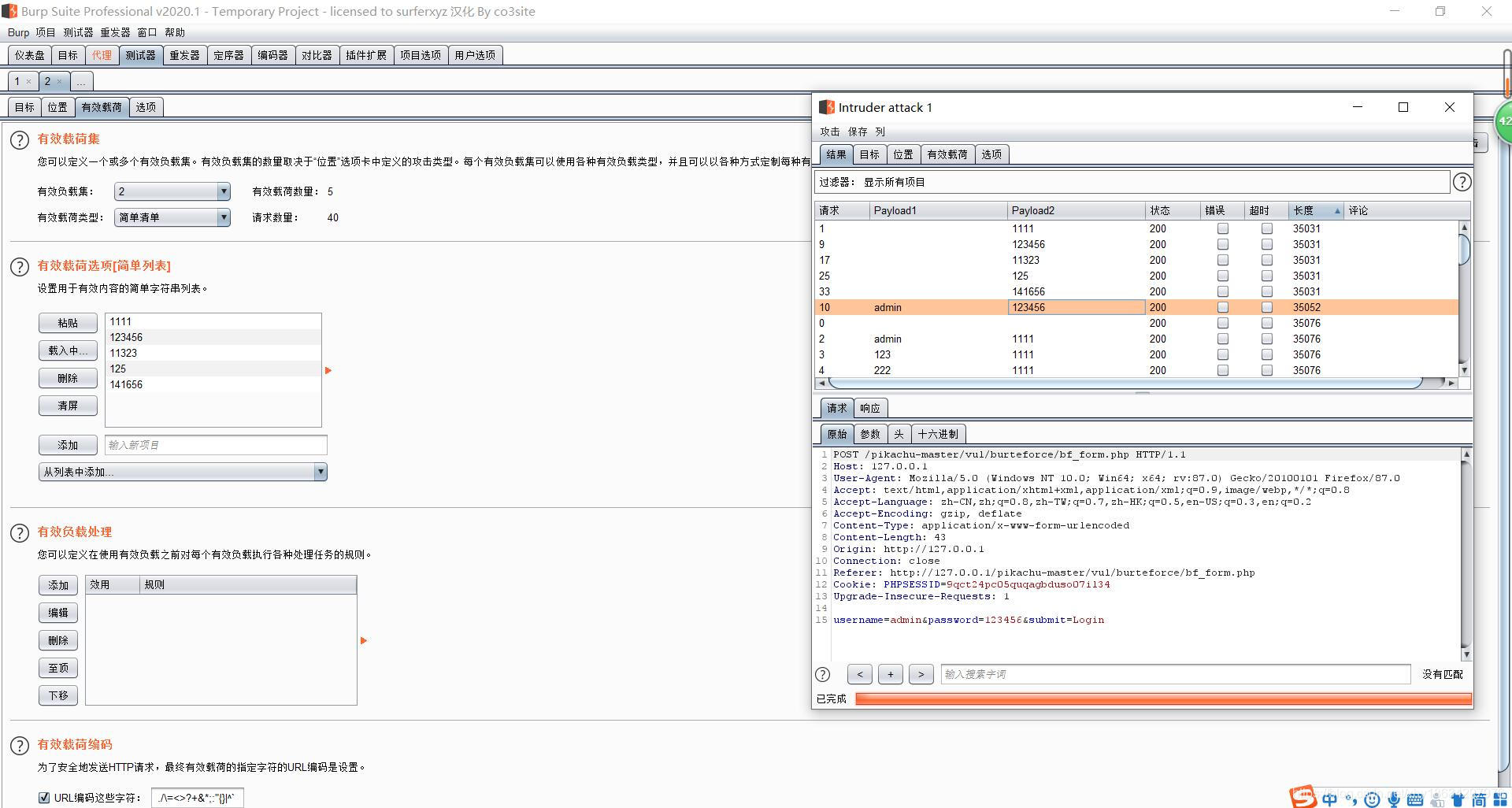Image resolution: width=1512 pixels, height=808 pixels.
Task: Focus the new payload item input field
Action: [216, 445]
